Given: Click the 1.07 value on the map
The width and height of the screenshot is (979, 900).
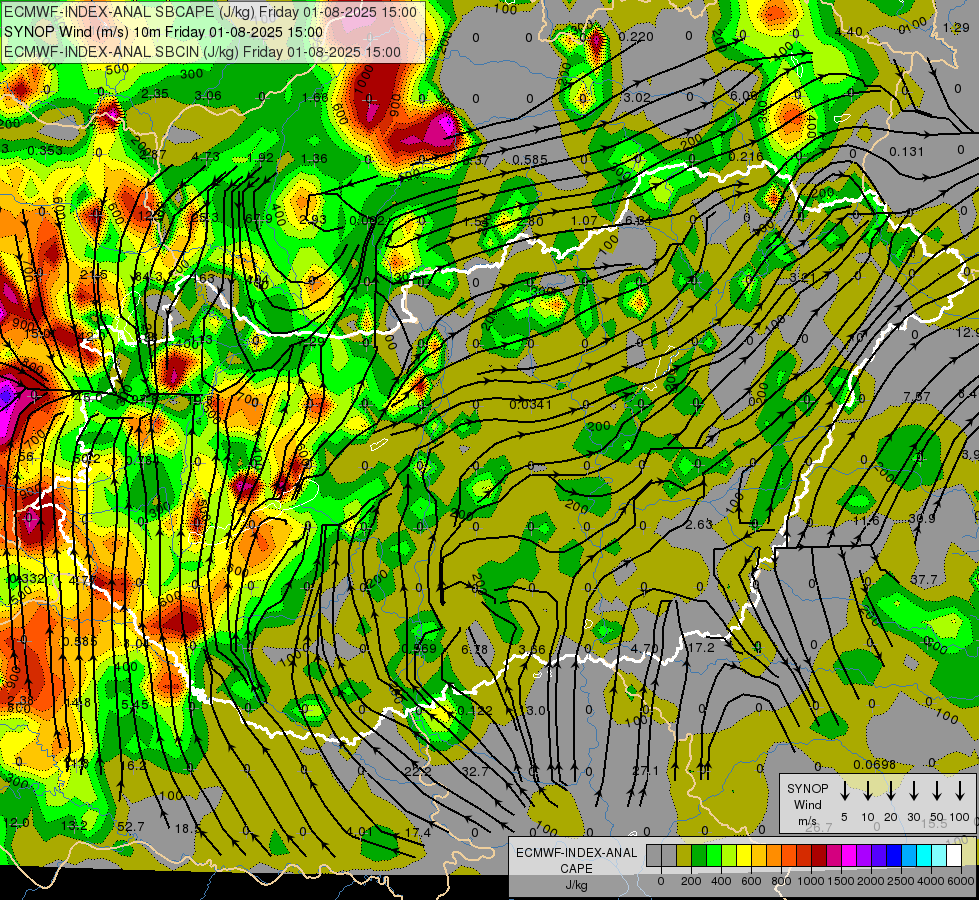Looking at the screenshot, I should (584, 220).
